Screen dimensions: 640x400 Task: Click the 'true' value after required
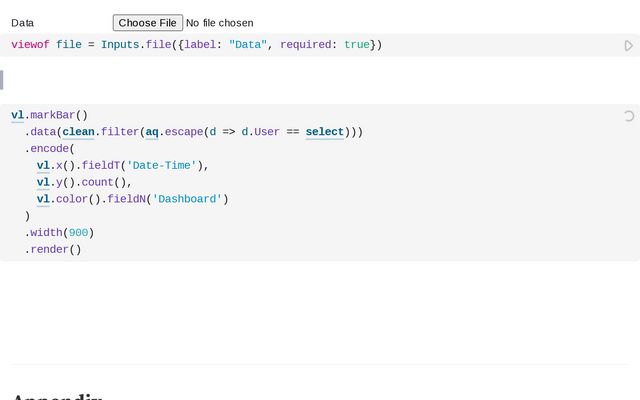click(357, 45)
